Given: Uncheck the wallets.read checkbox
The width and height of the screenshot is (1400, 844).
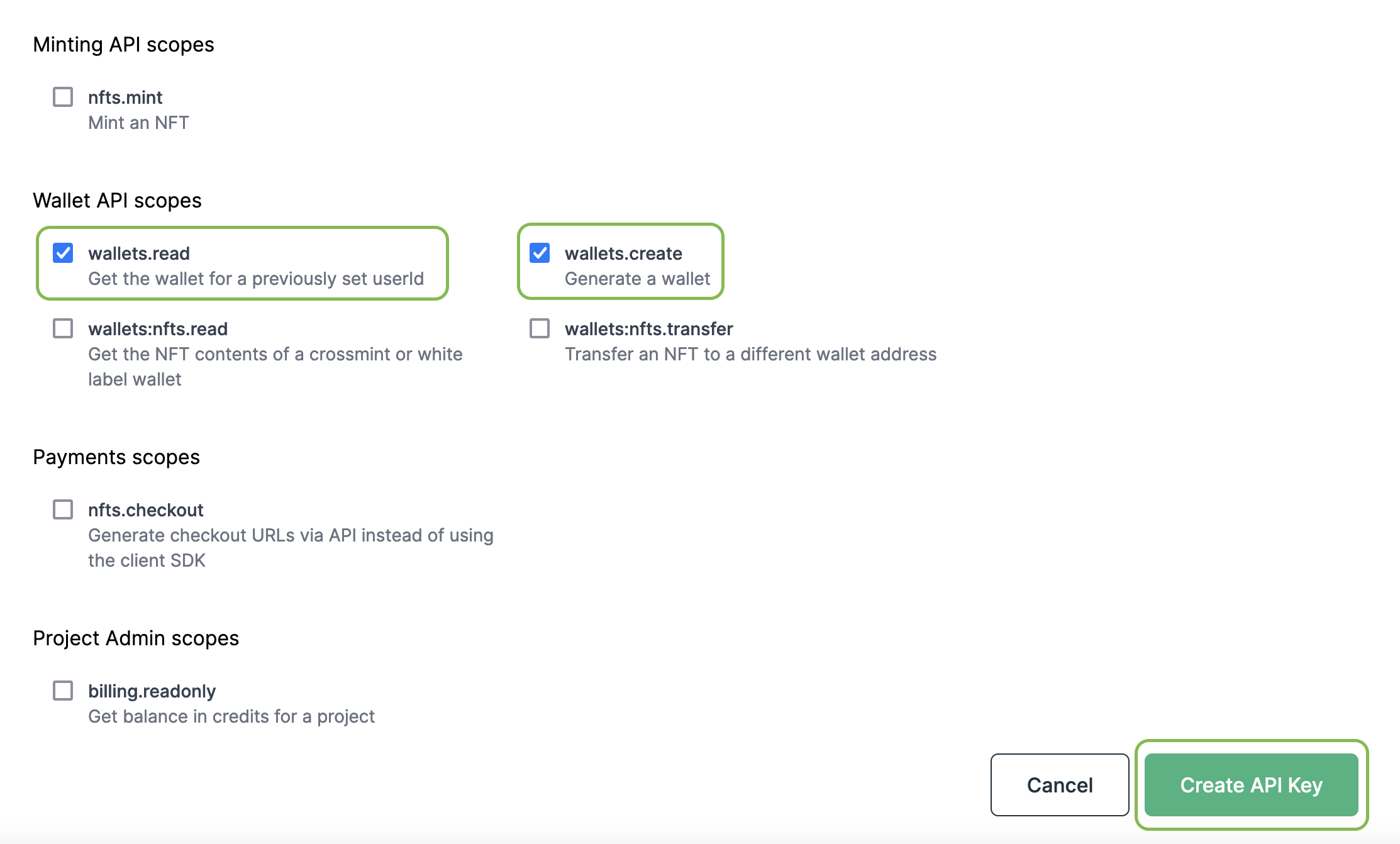Looking at the screenshot, I should [63, 253].
